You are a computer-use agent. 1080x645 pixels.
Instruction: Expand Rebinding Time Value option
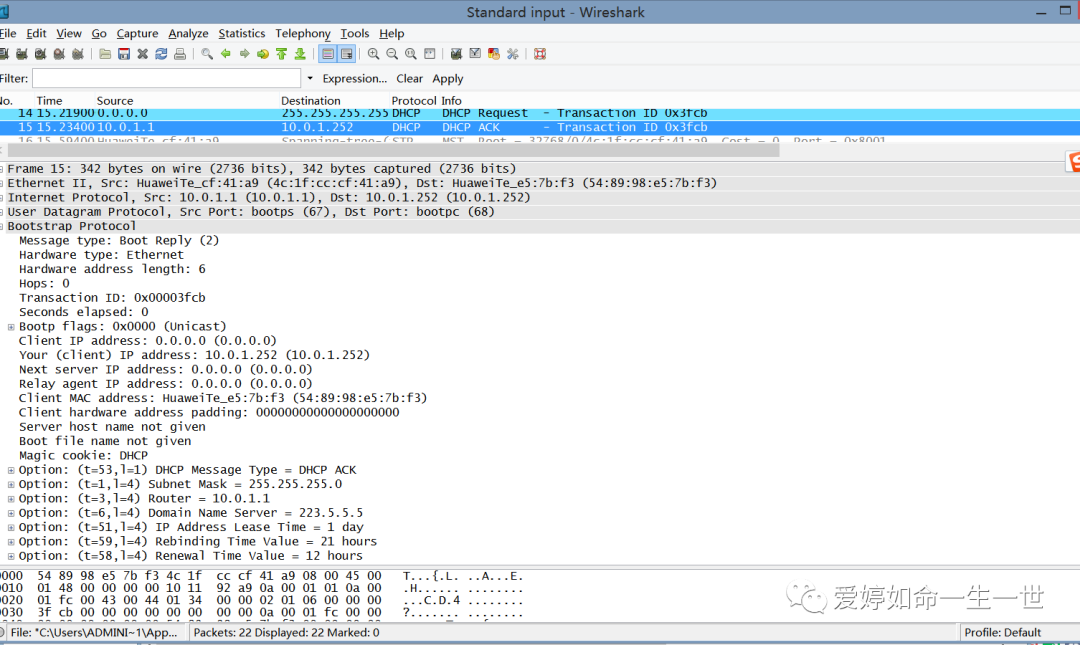(x=11, y=542)
